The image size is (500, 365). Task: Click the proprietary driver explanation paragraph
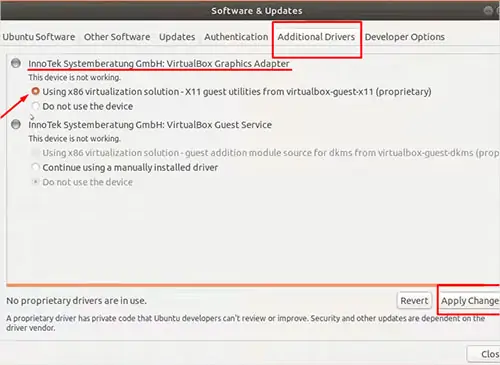pos(246,323)
